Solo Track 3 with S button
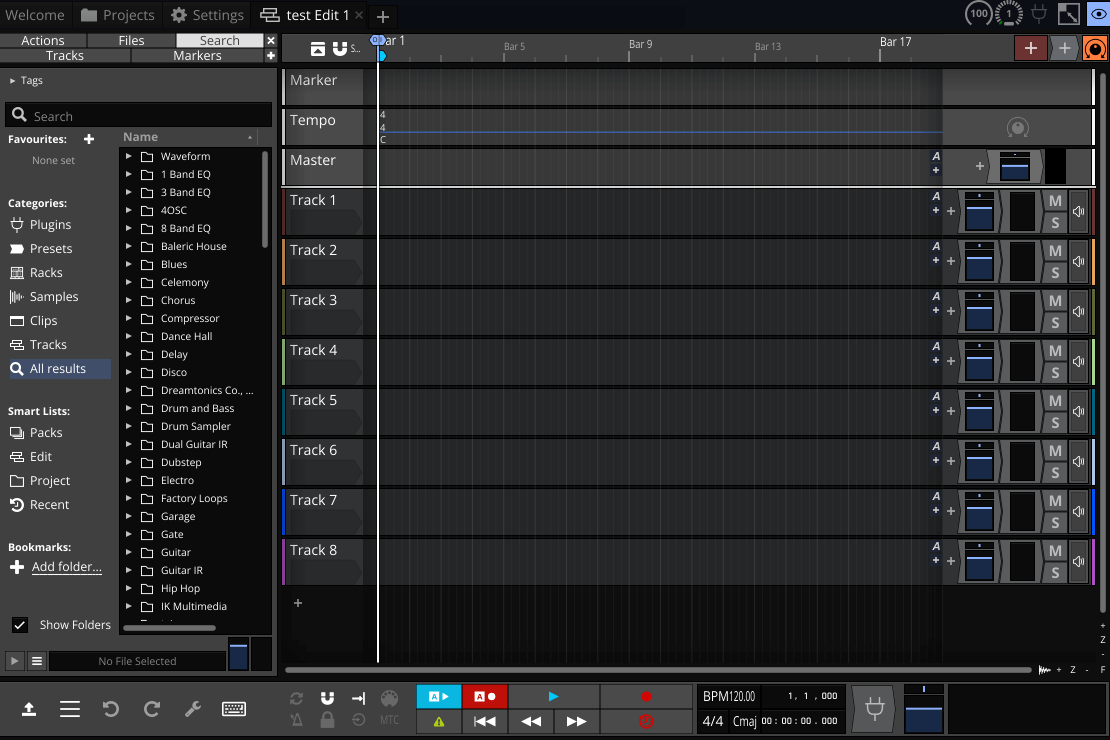Viewport: 1110px width, 740px height. click(x=1055, y=323)
